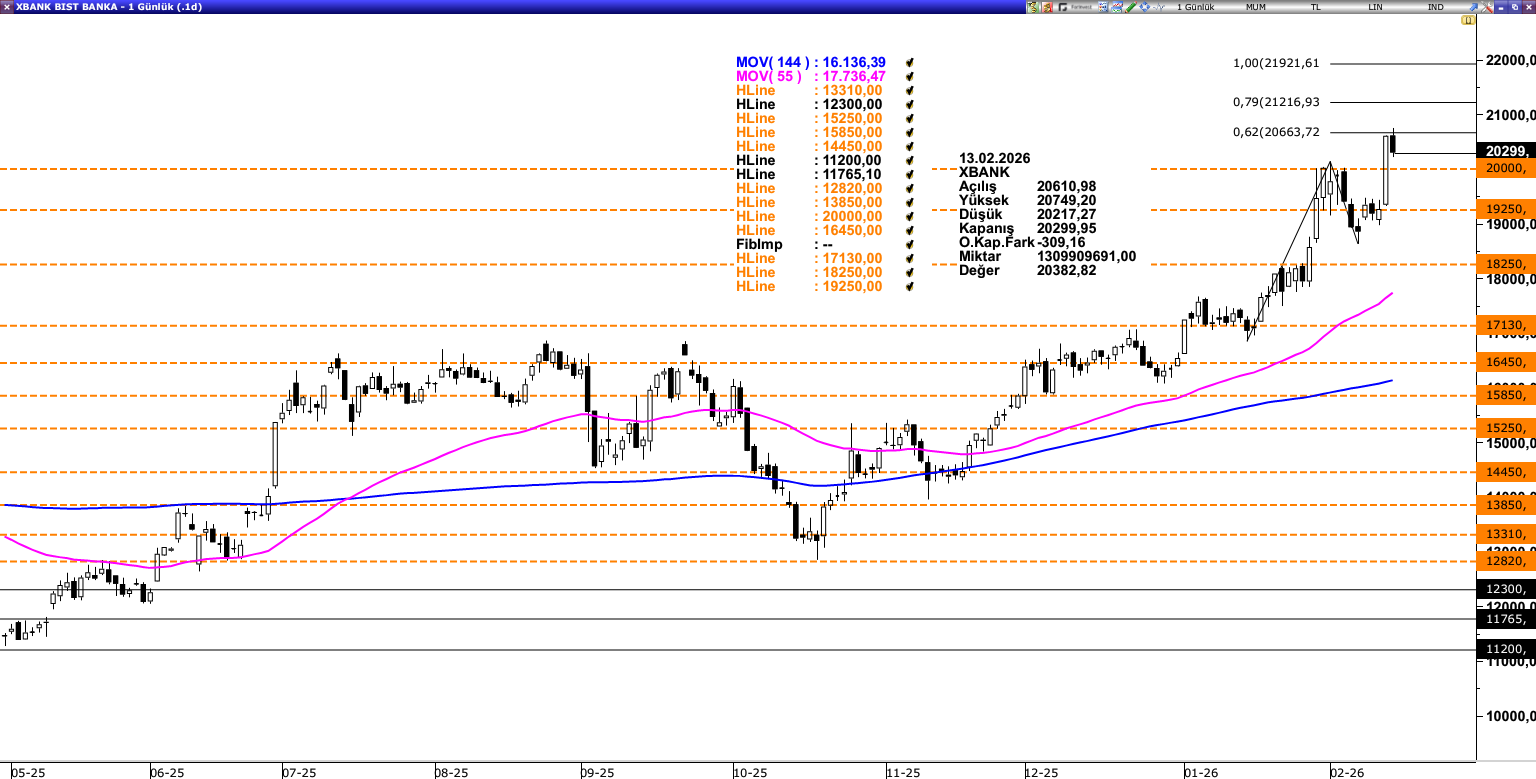
Task: Uncheck the HLine 20000,00 checkmark
Action: click(908, 217)
